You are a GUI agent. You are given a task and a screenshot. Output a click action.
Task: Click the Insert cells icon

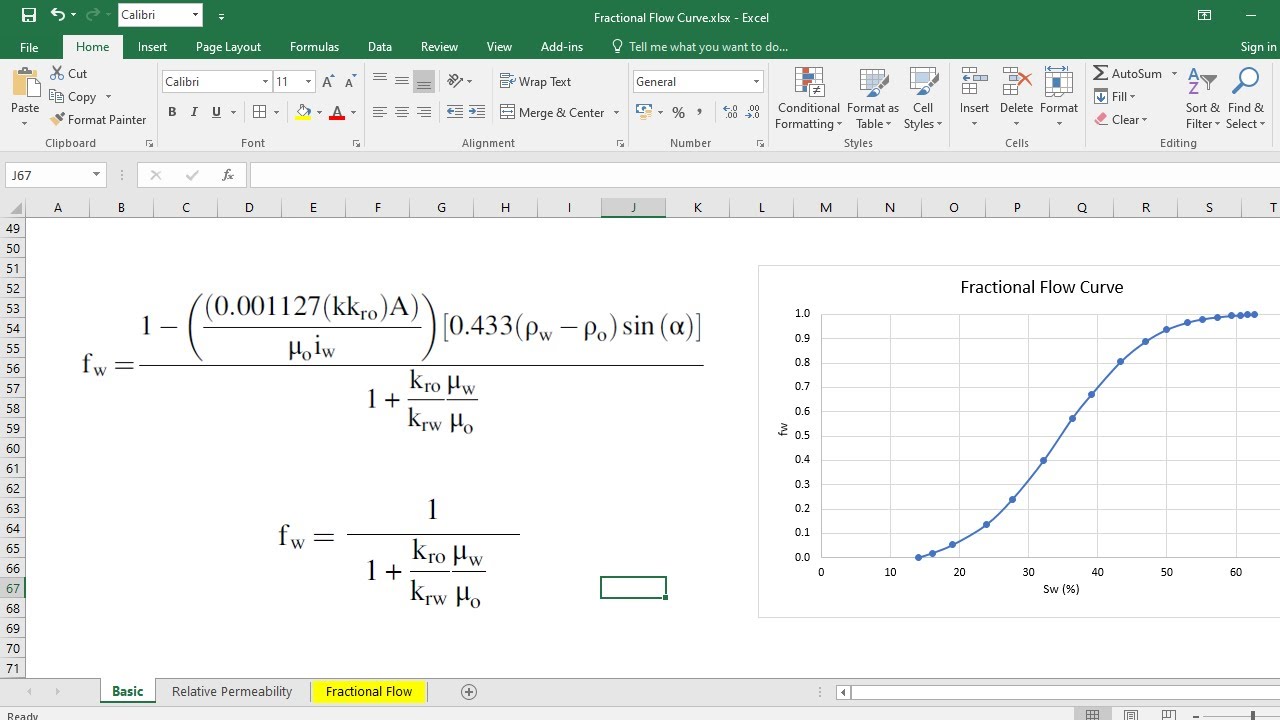pos(974,83)
